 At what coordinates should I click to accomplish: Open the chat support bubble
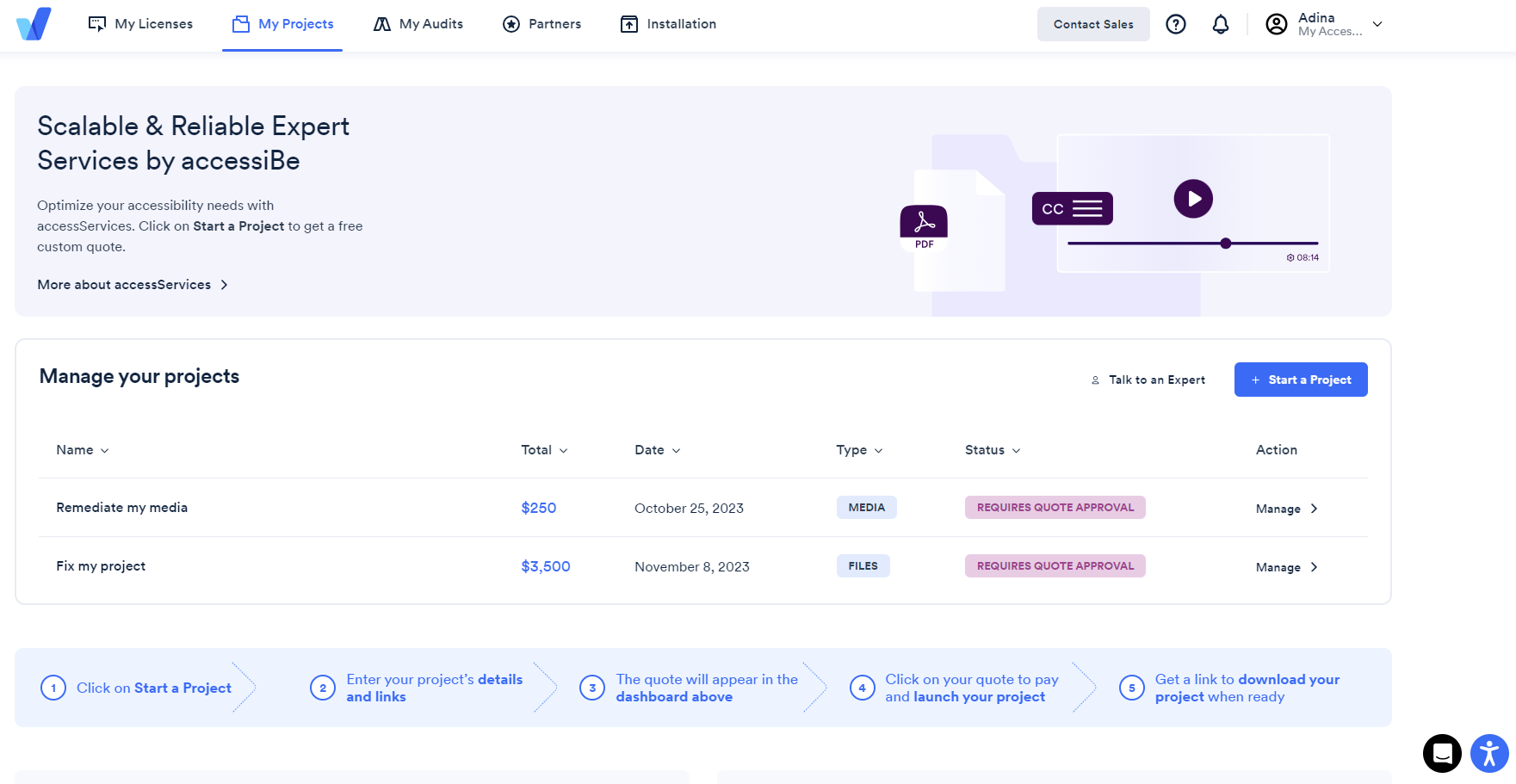point(1443,753)
